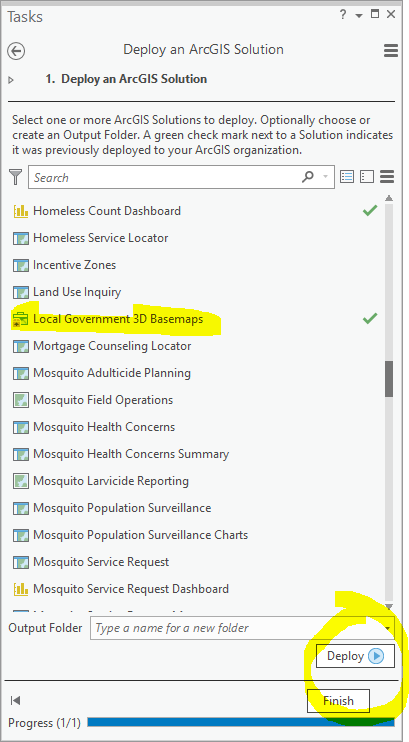Open the Output Folder dropdown arrow
Image resolution: width=409 pixels, height=742 pixels.
click(389, 628)
